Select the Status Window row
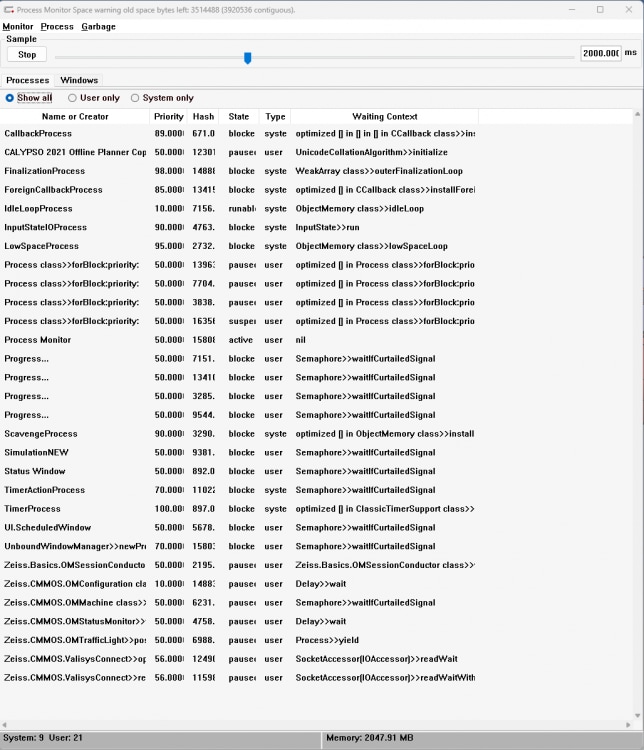The image size is (644, 750). click(239, 471)
